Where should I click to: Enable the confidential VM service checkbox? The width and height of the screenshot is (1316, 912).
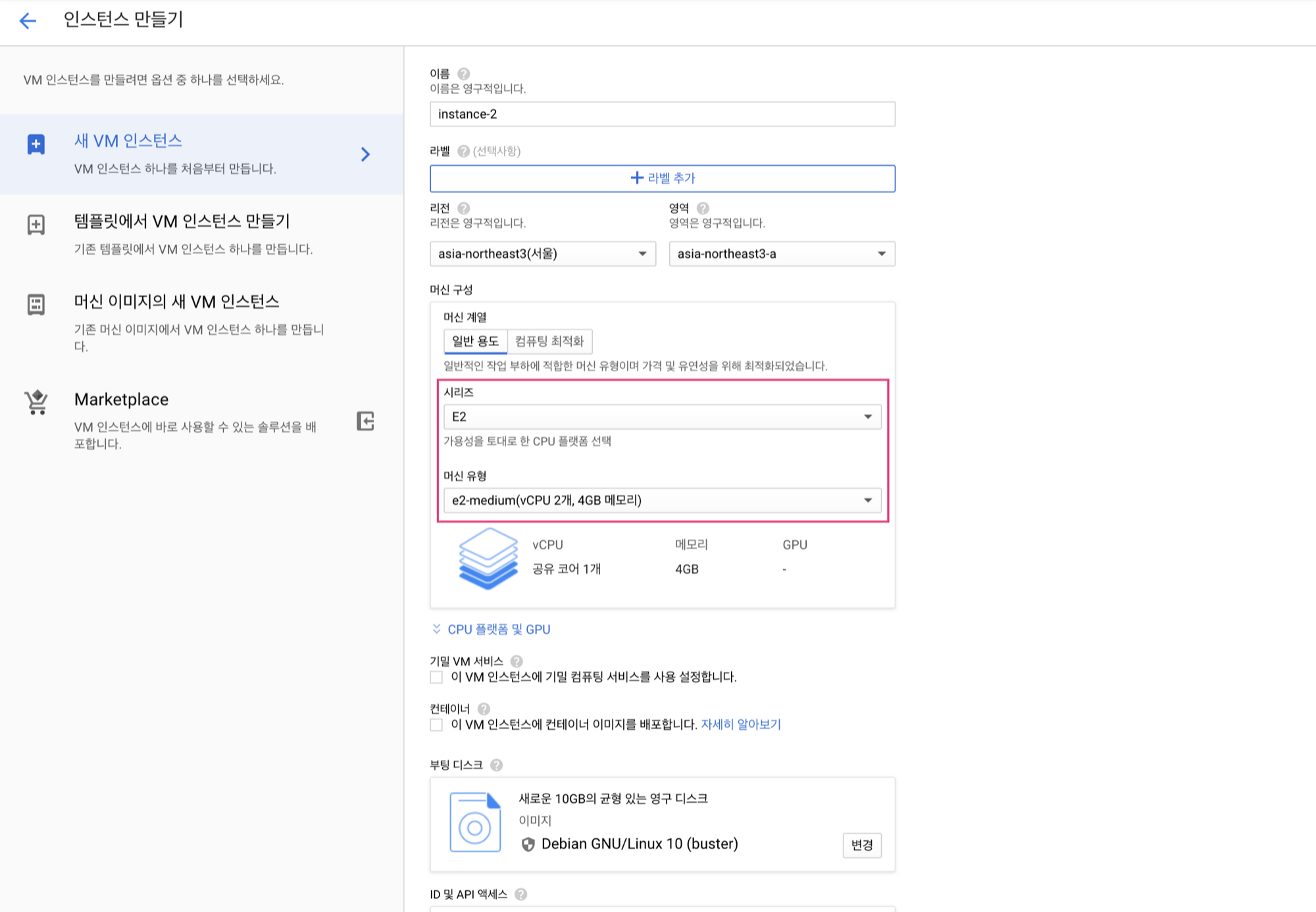[x=436, y=677]
